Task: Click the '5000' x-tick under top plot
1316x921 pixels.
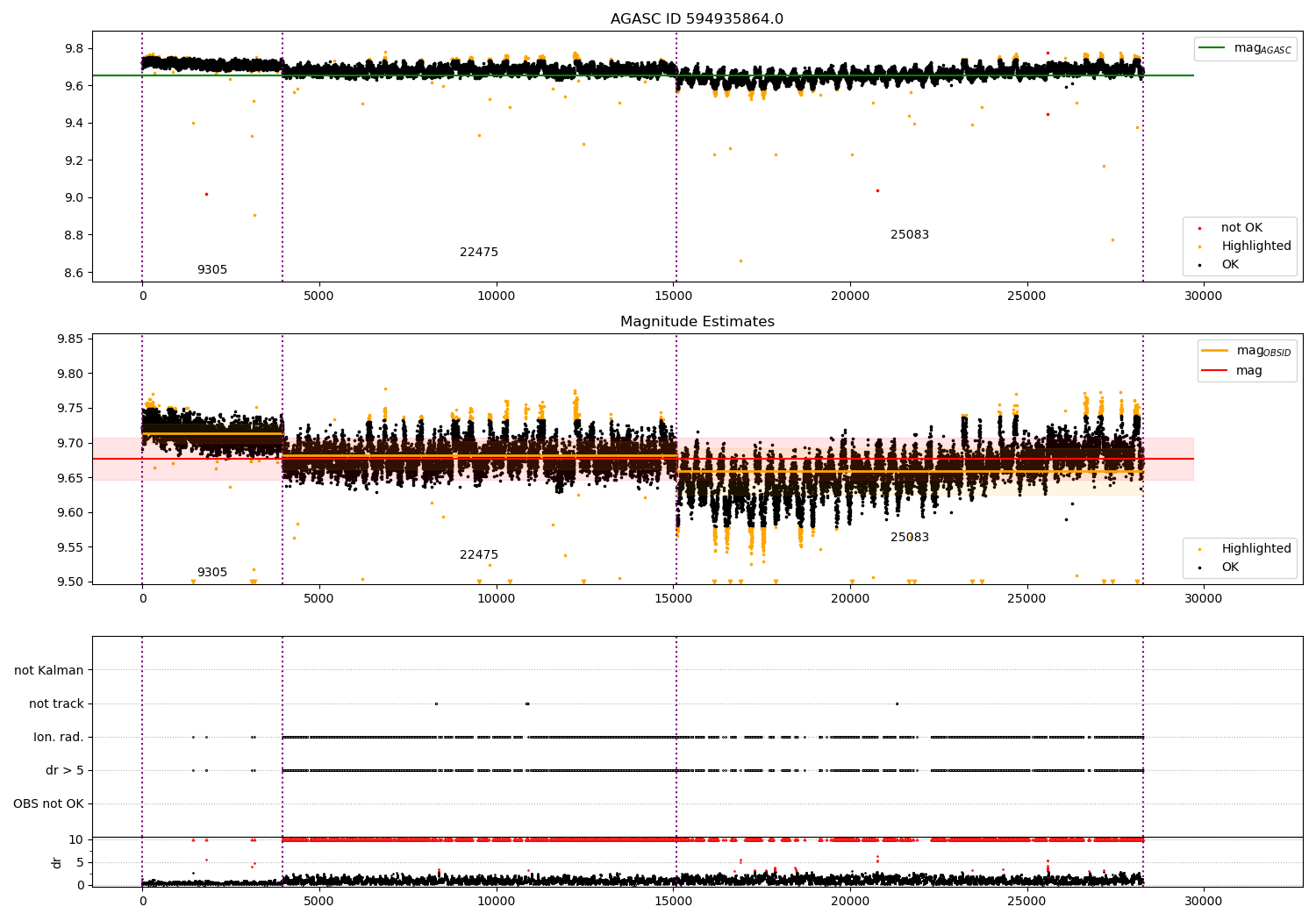Action: pos(319,296)
